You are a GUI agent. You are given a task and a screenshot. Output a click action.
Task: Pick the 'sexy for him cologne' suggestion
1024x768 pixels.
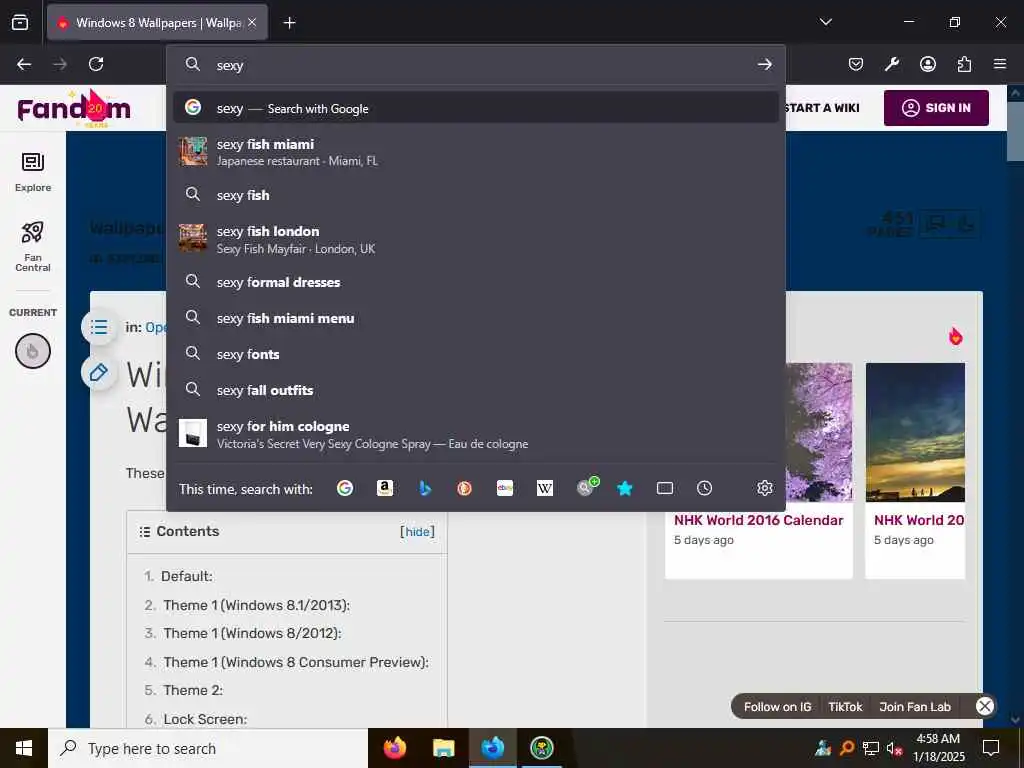coord(476,434)
